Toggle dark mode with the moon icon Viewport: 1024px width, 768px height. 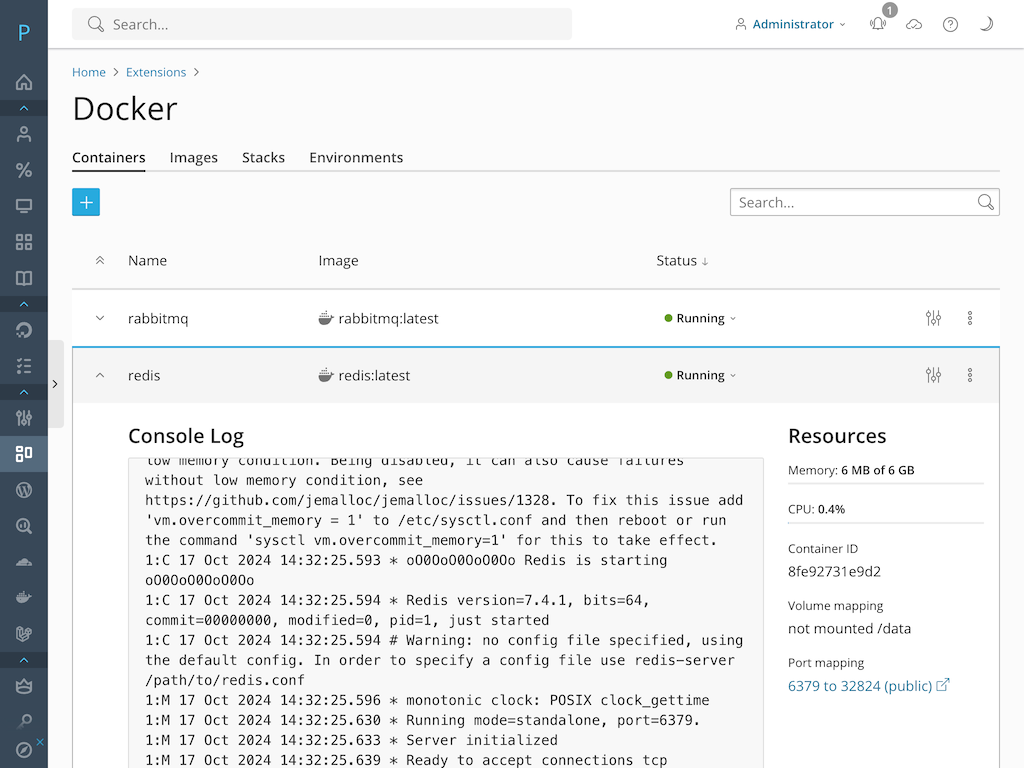[986, 24]
